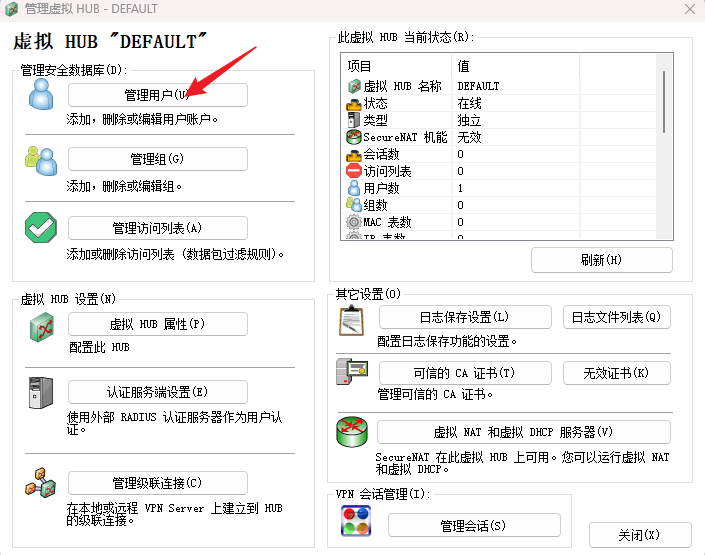Open 管理会话 session manager

click(473, 526)
